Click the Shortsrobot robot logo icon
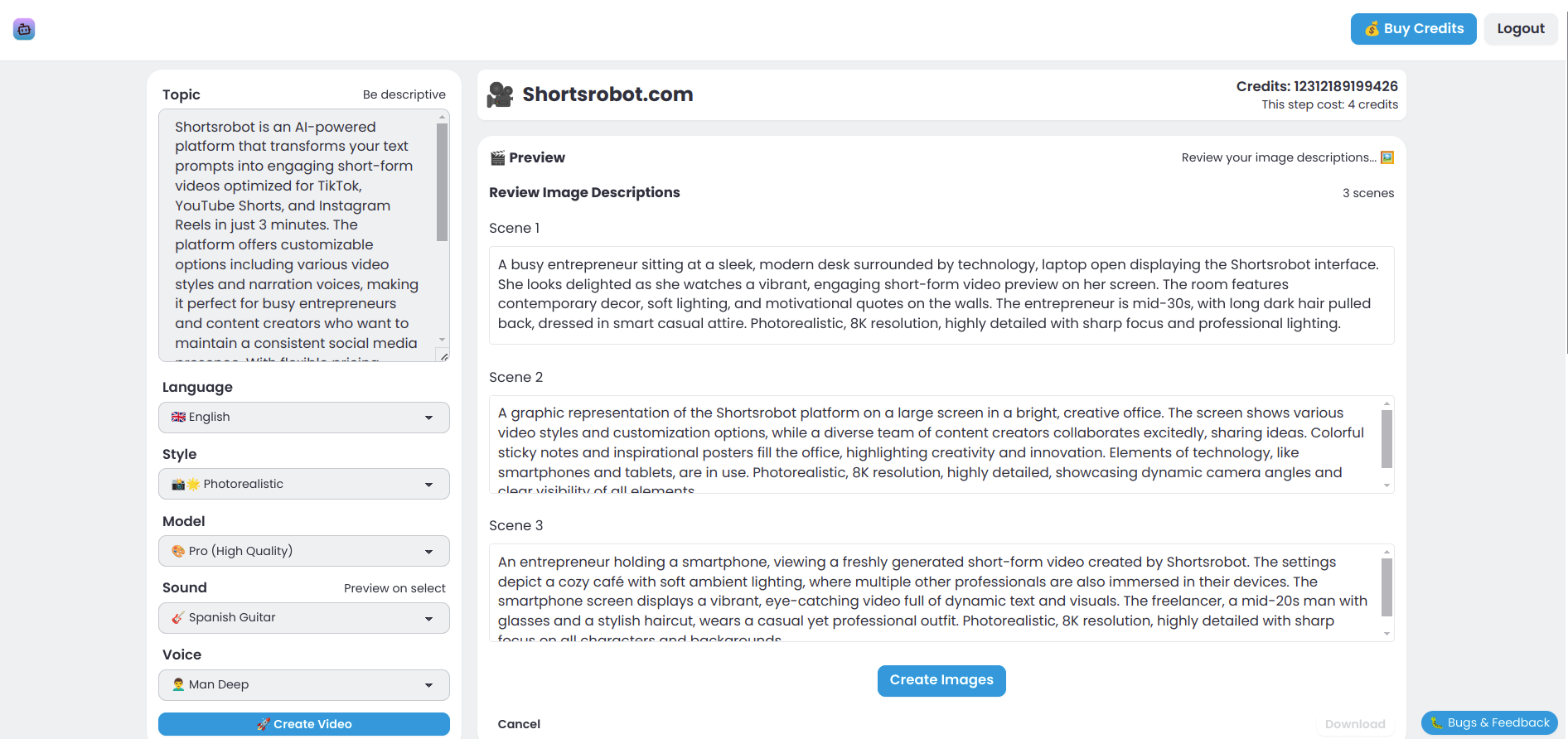Image resolution: width=1568 pixels, height=739 pixels. pos(24,29)
